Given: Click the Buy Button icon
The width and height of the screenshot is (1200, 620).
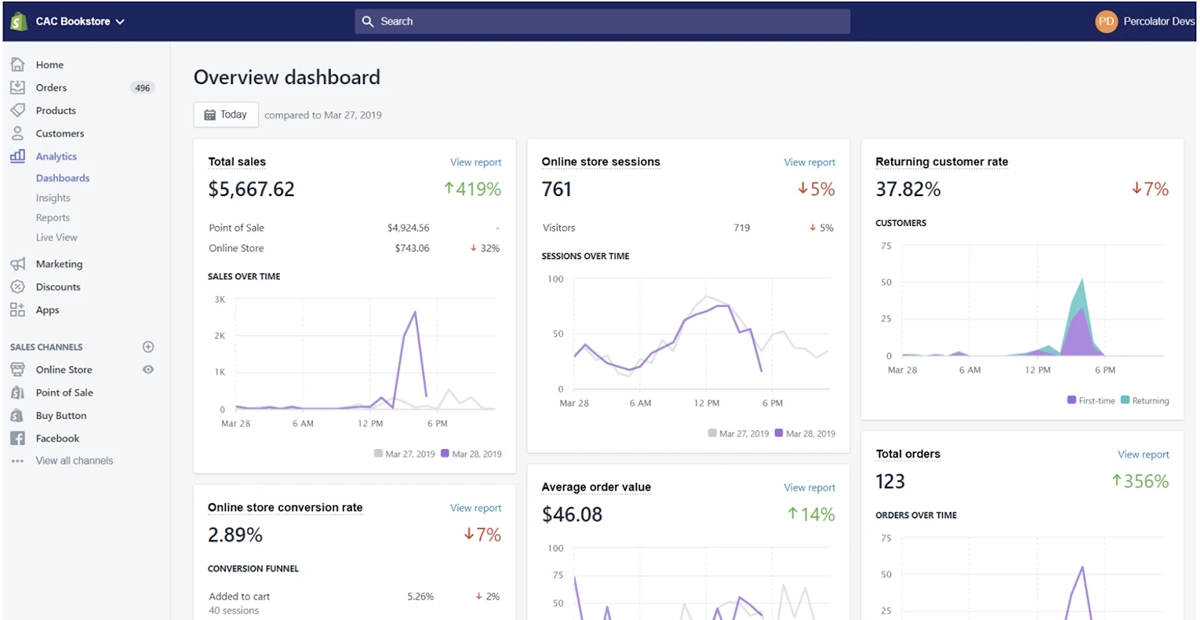Looking at the screenshot, I should point(17,416).
